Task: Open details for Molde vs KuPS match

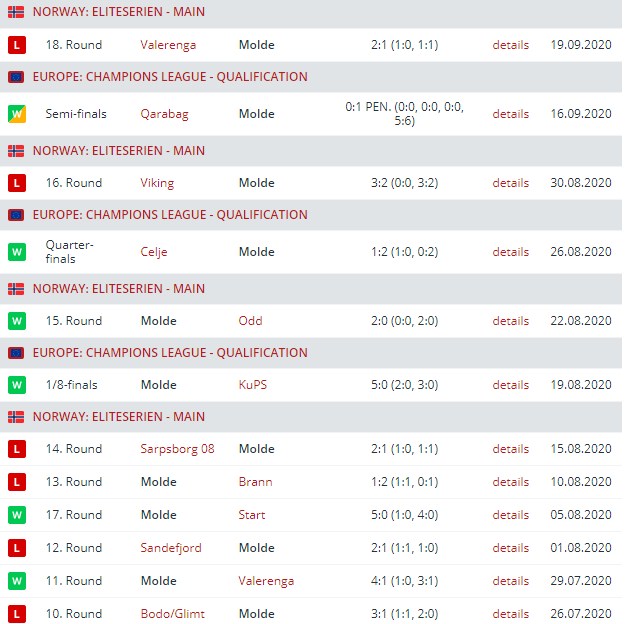Action: [510, 385]
